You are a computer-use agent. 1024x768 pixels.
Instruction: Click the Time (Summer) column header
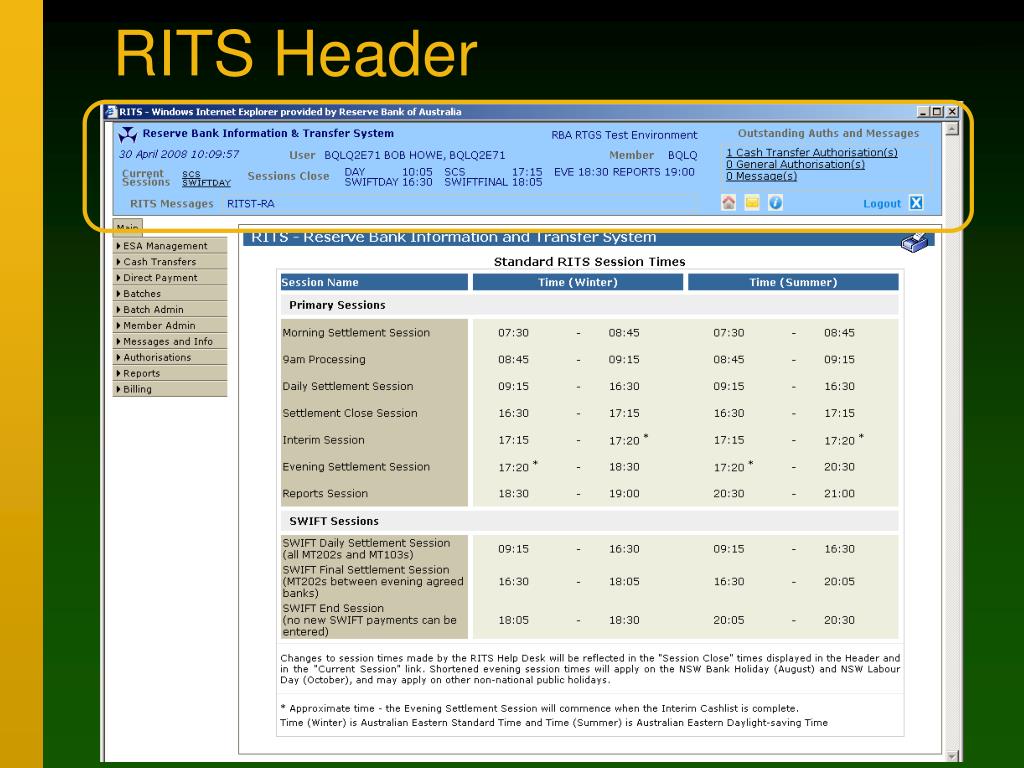(x=793, y=282)
